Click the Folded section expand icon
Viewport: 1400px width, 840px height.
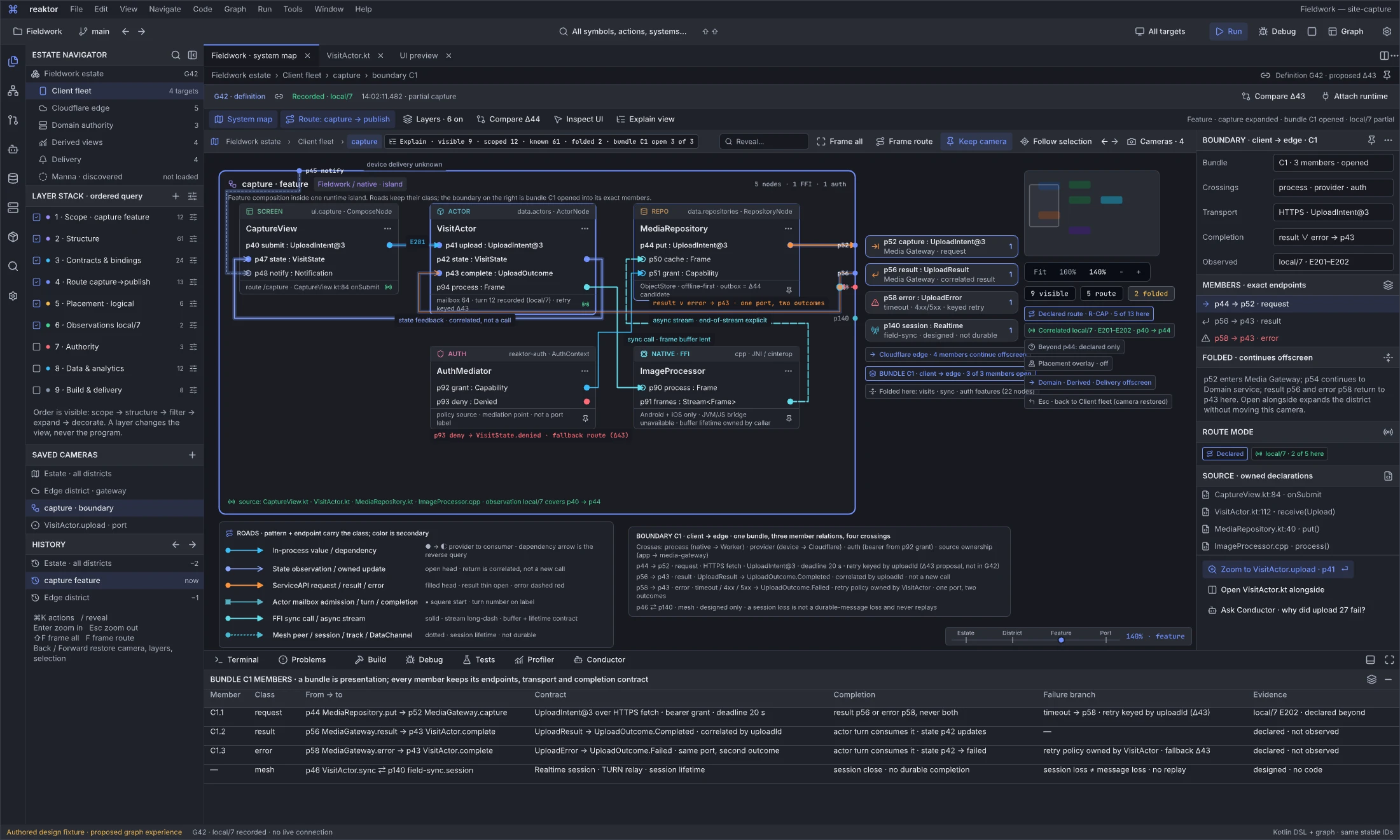pyautogui.click(x=1388, y=357)
